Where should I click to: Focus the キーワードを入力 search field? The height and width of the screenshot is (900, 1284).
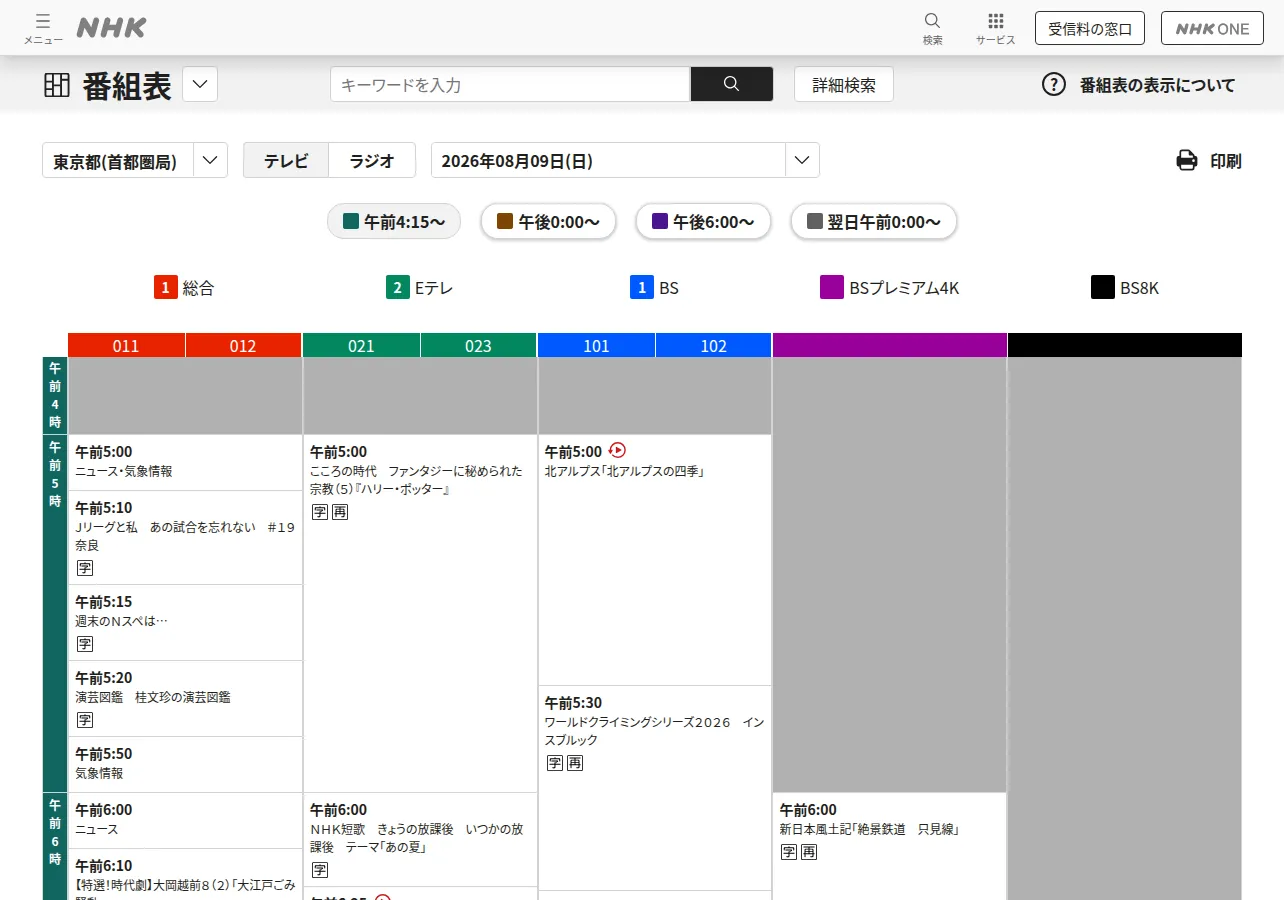pyautogui.click(x=510, y=84)
